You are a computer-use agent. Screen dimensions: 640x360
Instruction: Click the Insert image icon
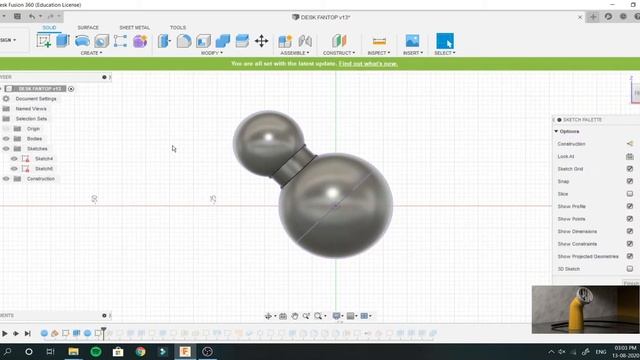click(412, 41)
